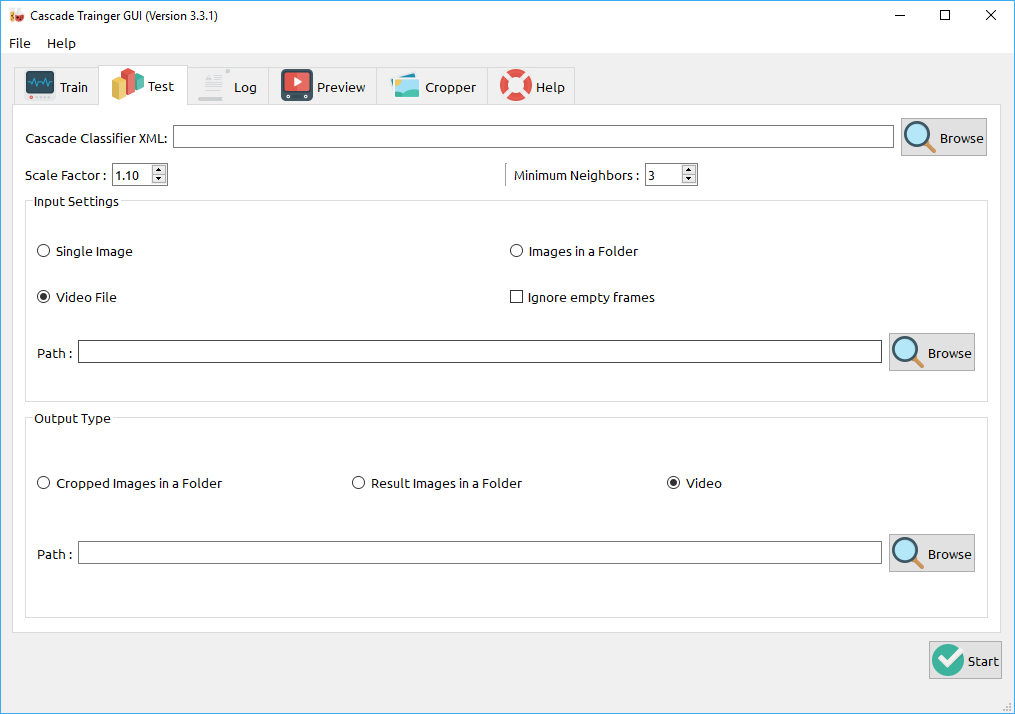Viewport: 1015px width, 714px height.
Task: Select Result Images in a Folder output
Action: tap(437, 483)
